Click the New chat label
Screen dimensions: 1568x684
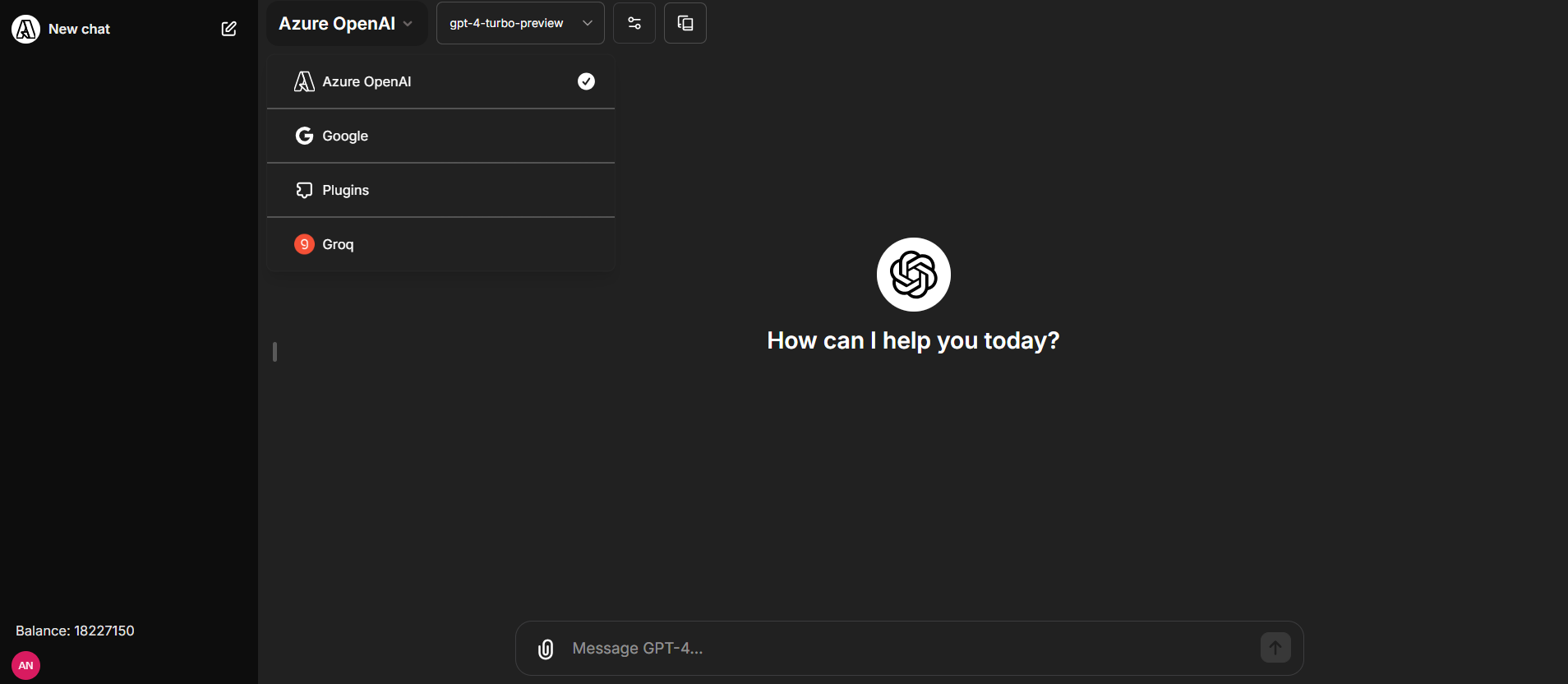click(x=79, y=29)
